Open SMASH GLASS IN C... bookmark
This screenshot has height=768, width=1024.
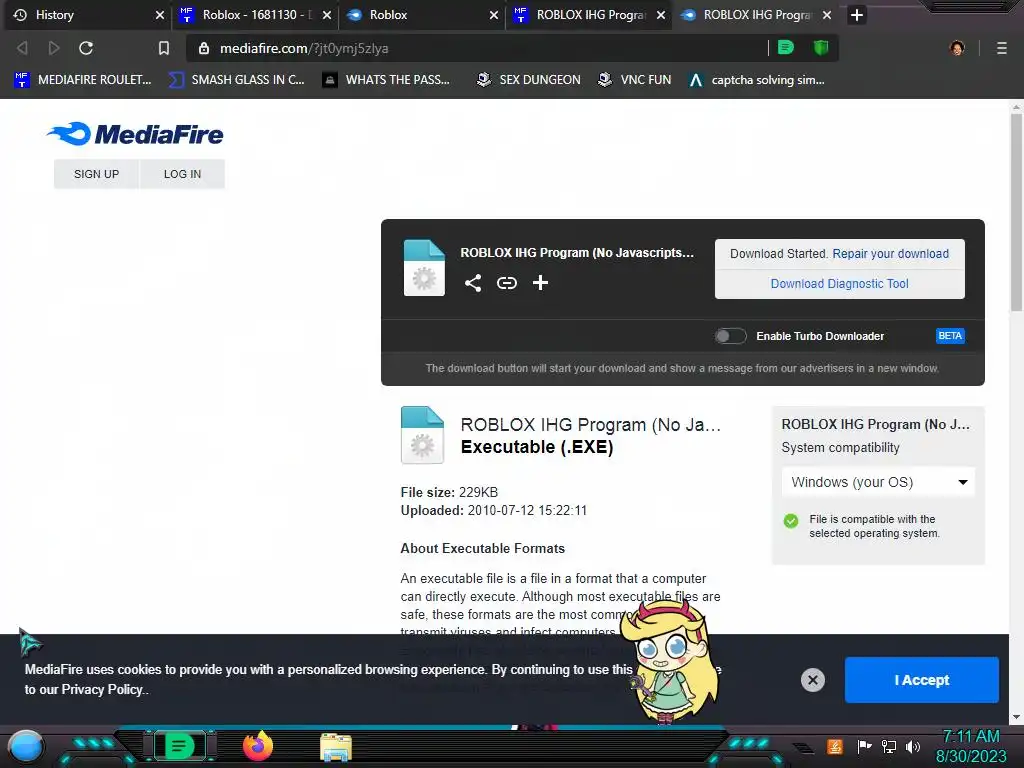tap(236, 80)
